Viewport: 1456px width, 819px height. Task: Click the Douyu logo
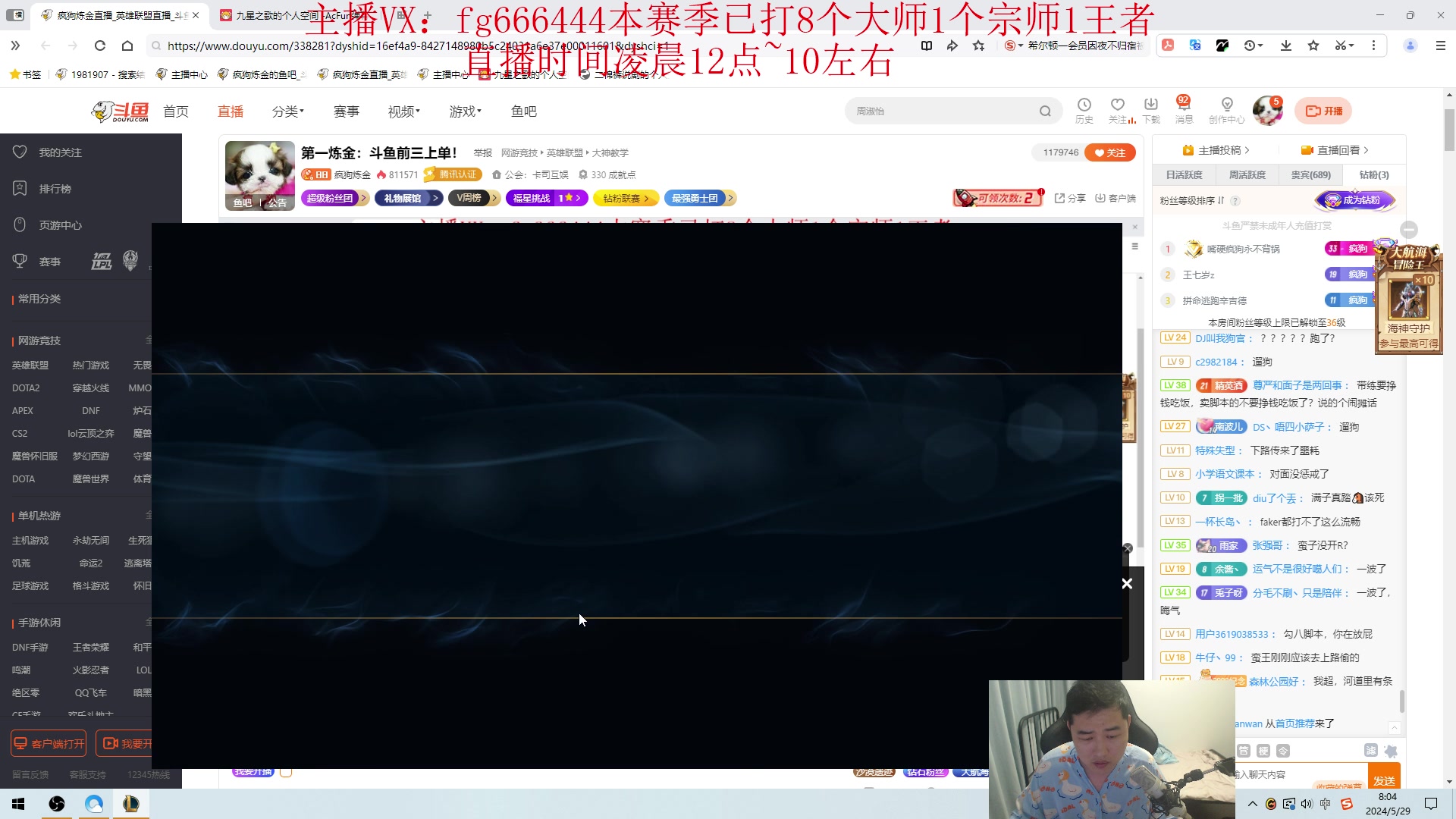[x=121, y=111]
